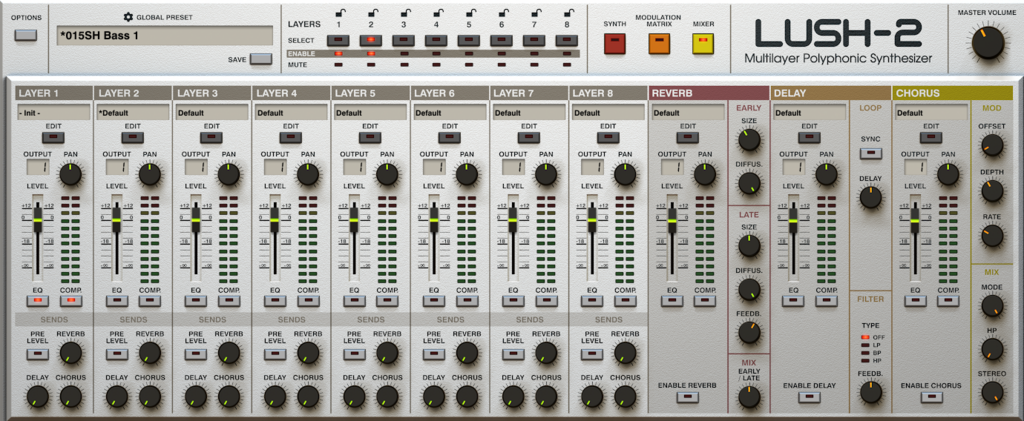Adjust Layer 3 Reverb send knob
1024x421 pixels.
click(228, 353)
